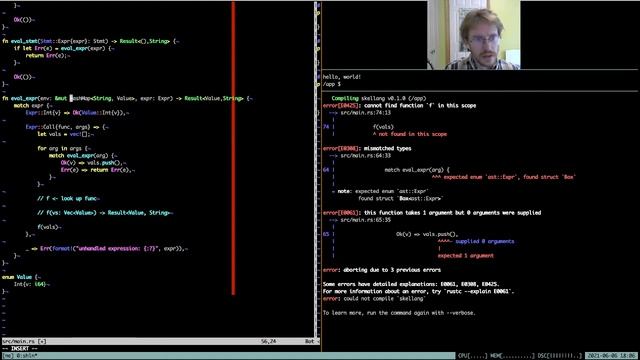Click the 'rustc --explain E0061' suggestion line
The height and width of the screenshot is (360, 640).
tap(418, 291)
